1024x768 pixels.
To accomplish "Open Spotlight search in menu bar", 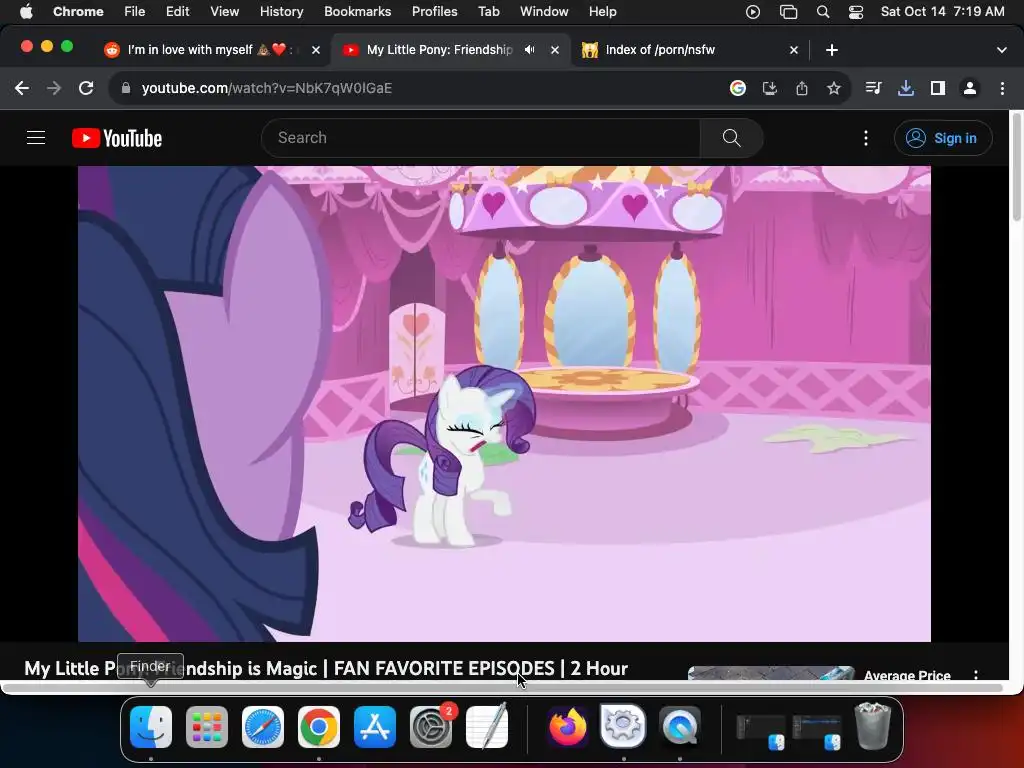I will (x=823, y=11).
